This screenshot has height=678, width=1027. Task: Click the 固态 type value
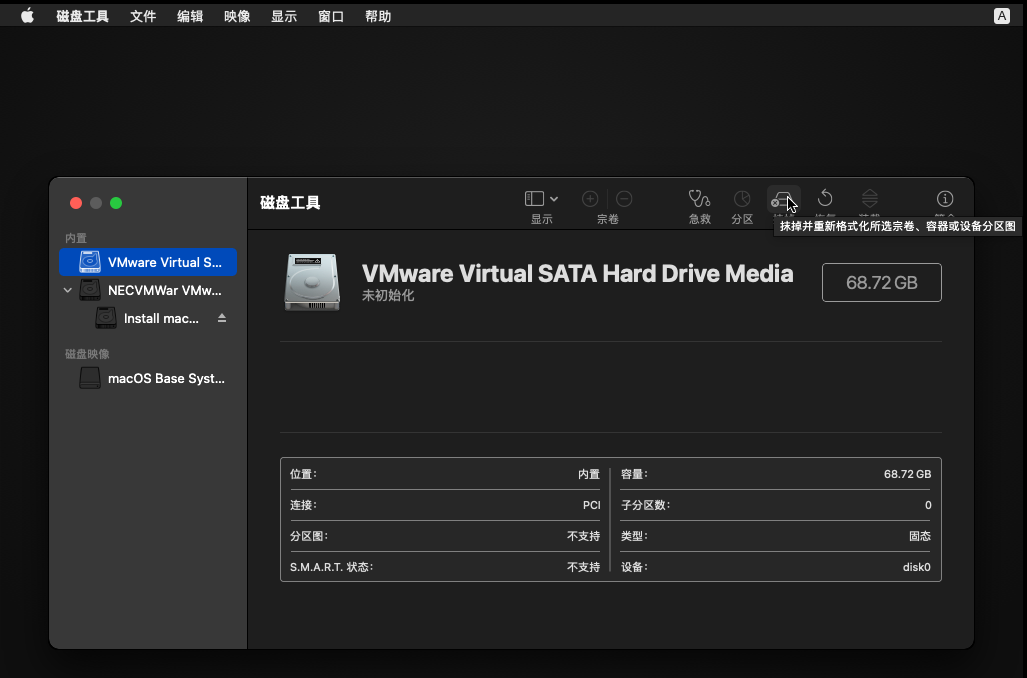pos(920,536)
